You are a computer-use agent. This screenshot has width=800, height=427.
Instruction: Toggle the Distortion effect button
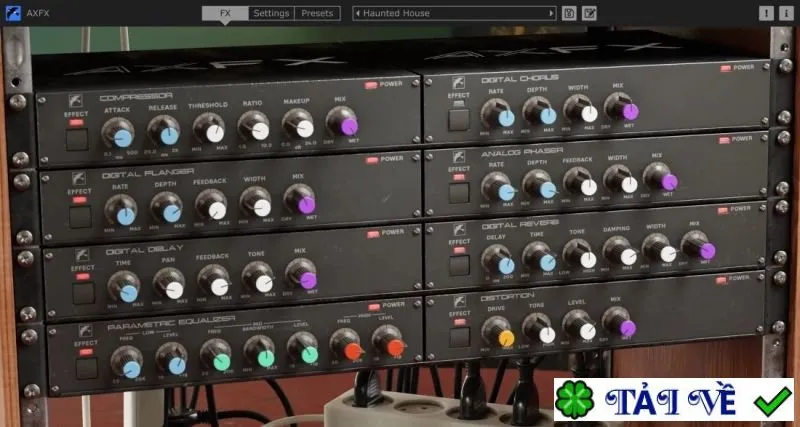point(460,337)
